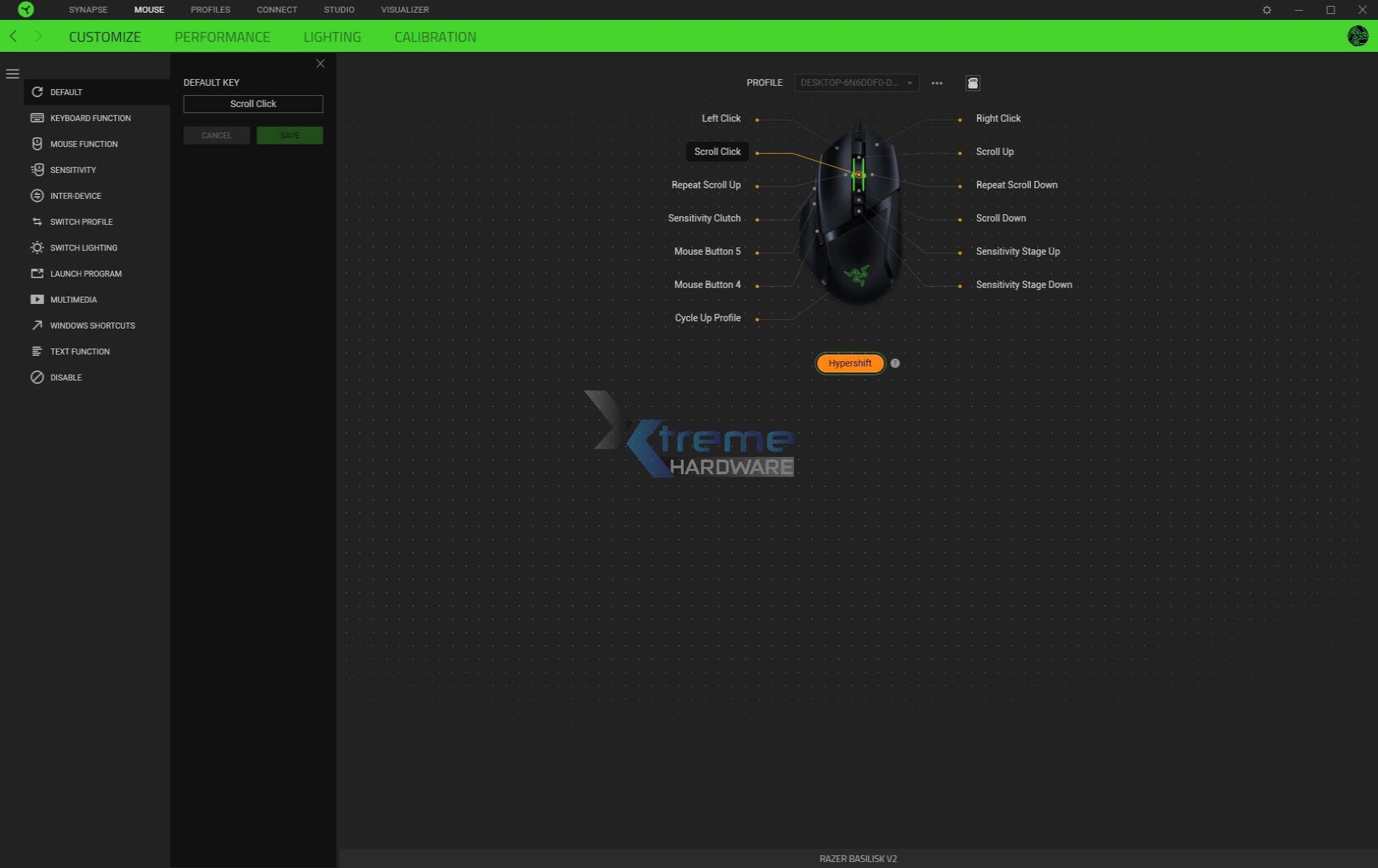Collapse the left sidebar via hamburger menu
The image size is (1378, 868).
coord(13,73)
